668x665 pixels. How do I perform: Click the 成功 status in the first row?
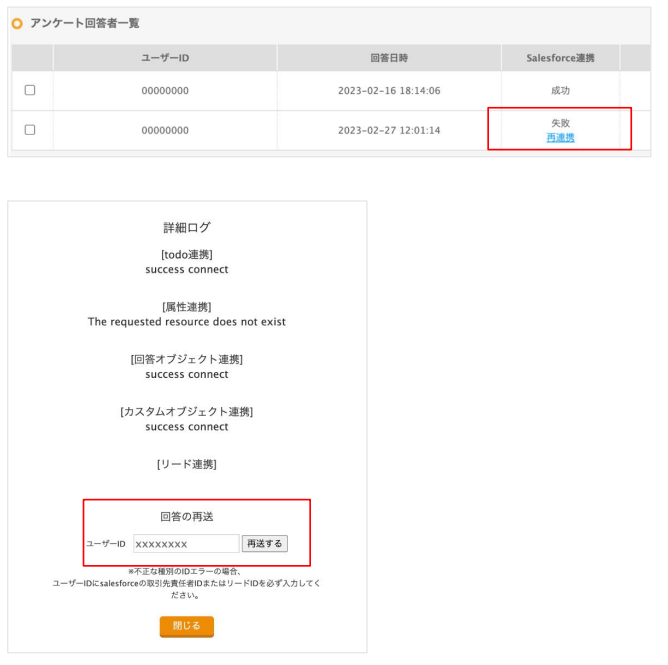560,90
